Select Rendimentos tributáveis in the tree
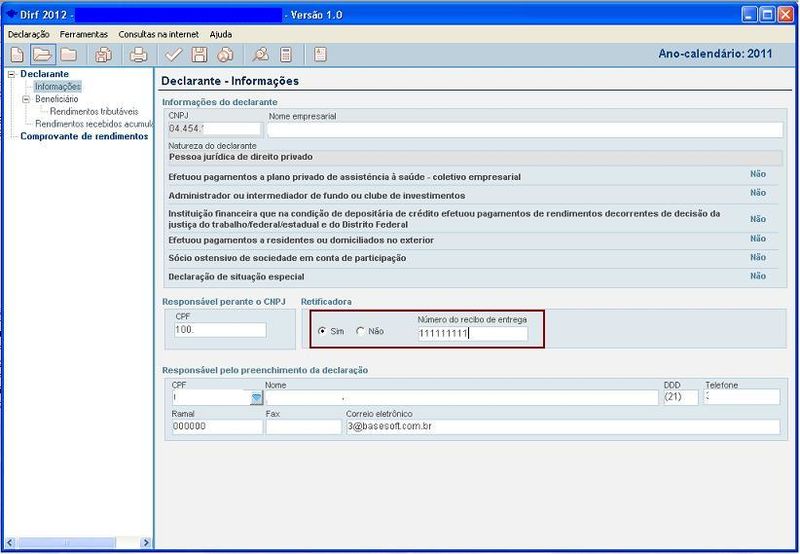 [x=94, y=111]
